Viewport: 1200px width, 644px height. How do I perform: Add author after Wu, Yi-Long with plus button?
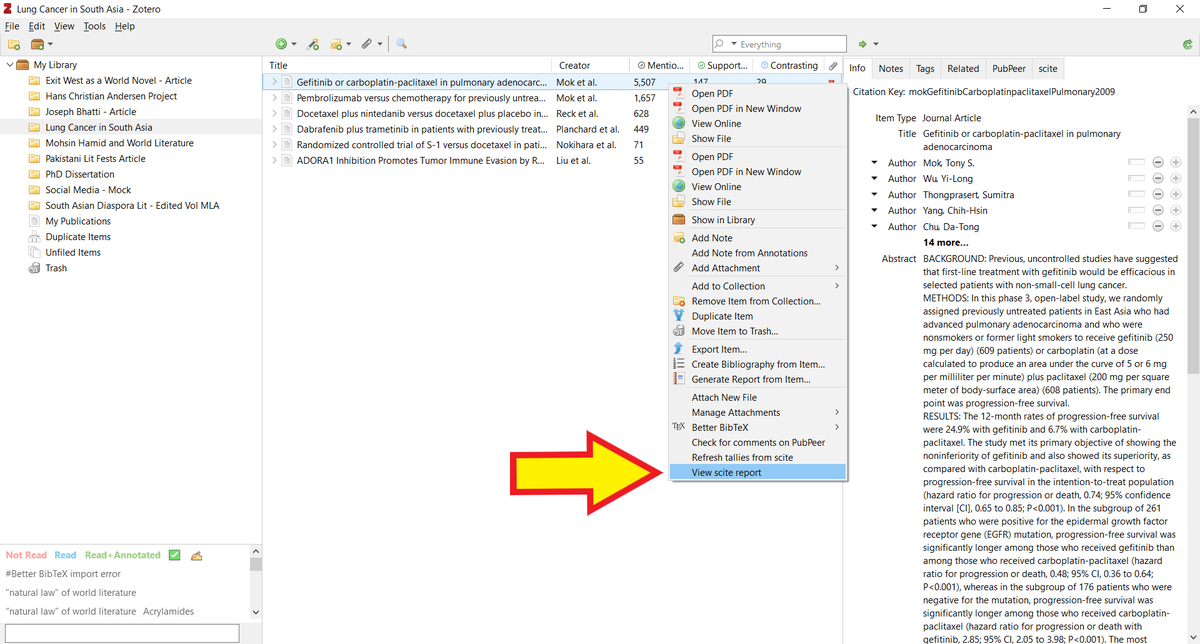point(1176,179)
